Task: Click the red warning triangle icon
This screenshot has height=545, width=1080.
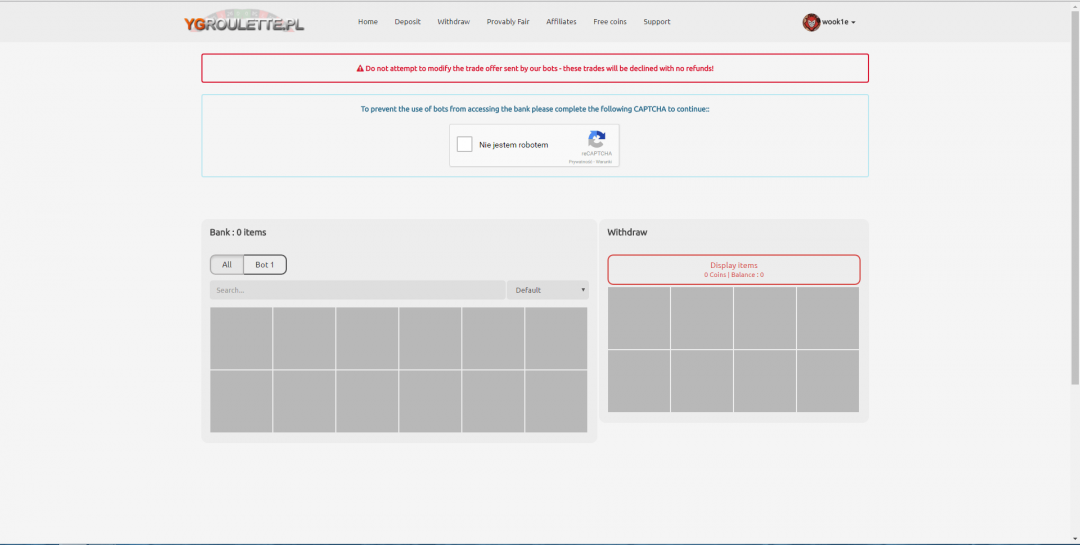Action: click(x=360, y=69)
